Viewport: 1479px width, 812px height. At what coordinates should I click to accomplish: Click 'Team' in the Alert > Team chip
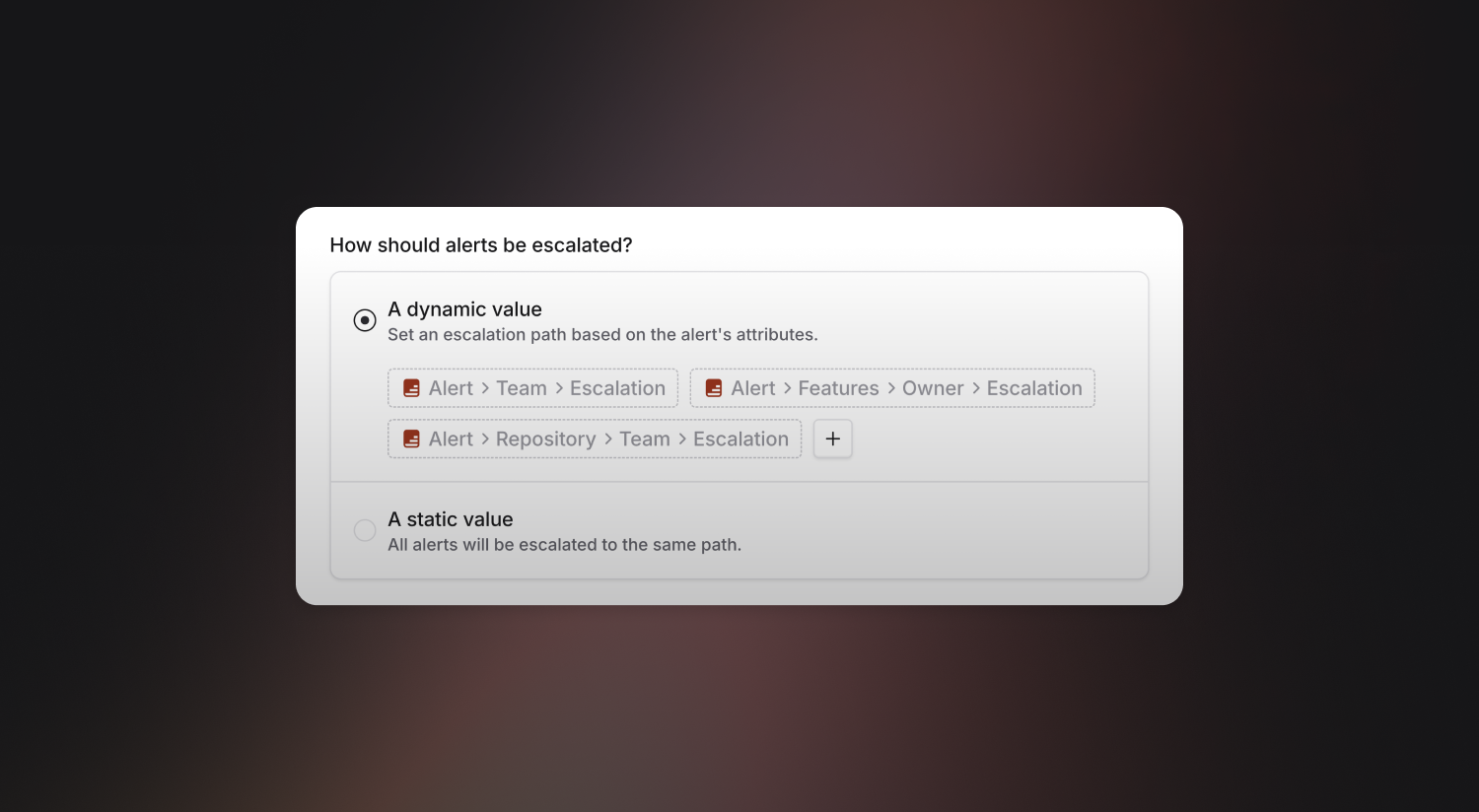coord(522,388)
